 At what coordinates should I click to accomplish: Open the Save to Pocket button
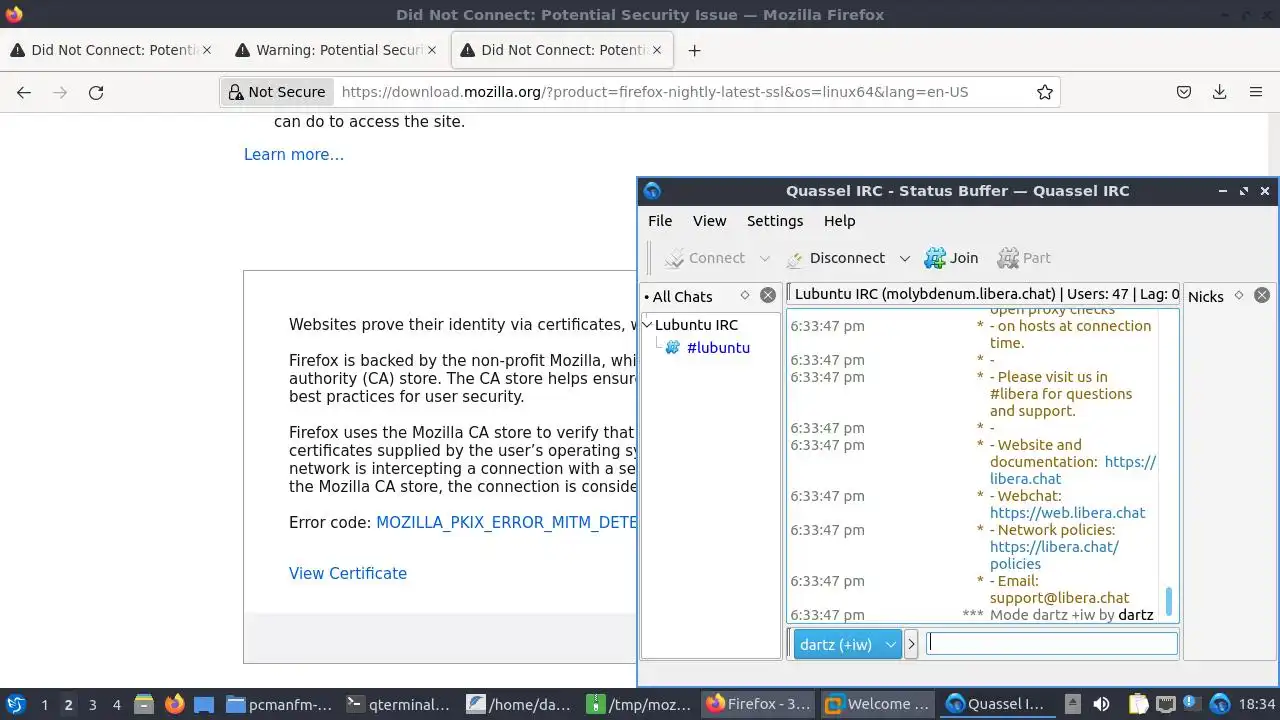(1184, 92)
